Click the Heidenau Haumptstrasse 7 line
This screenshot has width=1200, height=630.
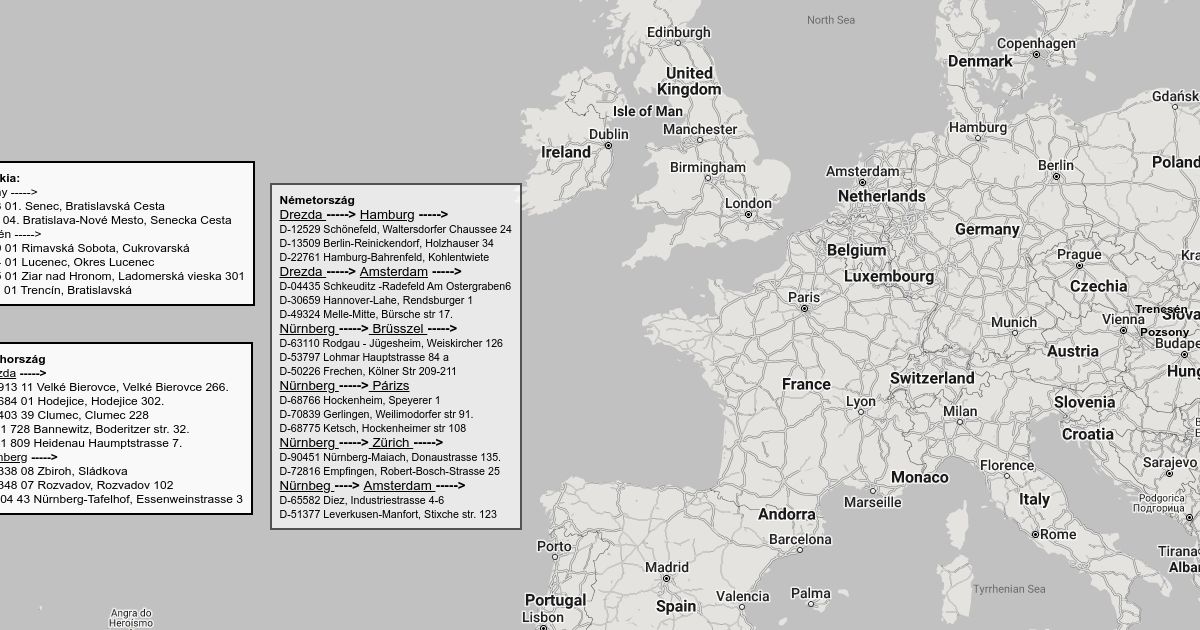point(91,443)
